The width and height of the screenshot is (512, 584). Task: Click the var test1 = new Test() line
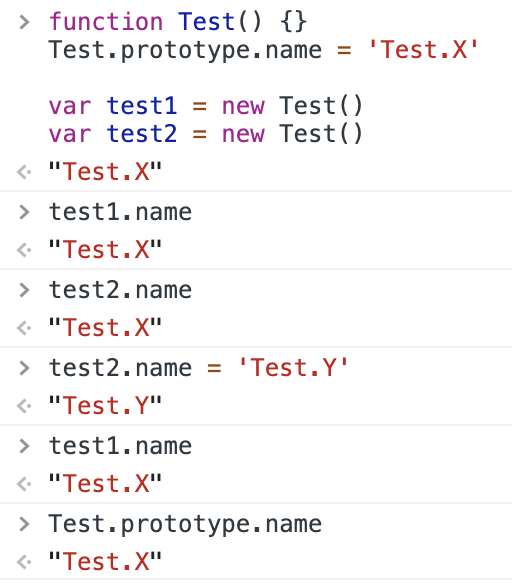pyautogui.click(x=206, y=106)
